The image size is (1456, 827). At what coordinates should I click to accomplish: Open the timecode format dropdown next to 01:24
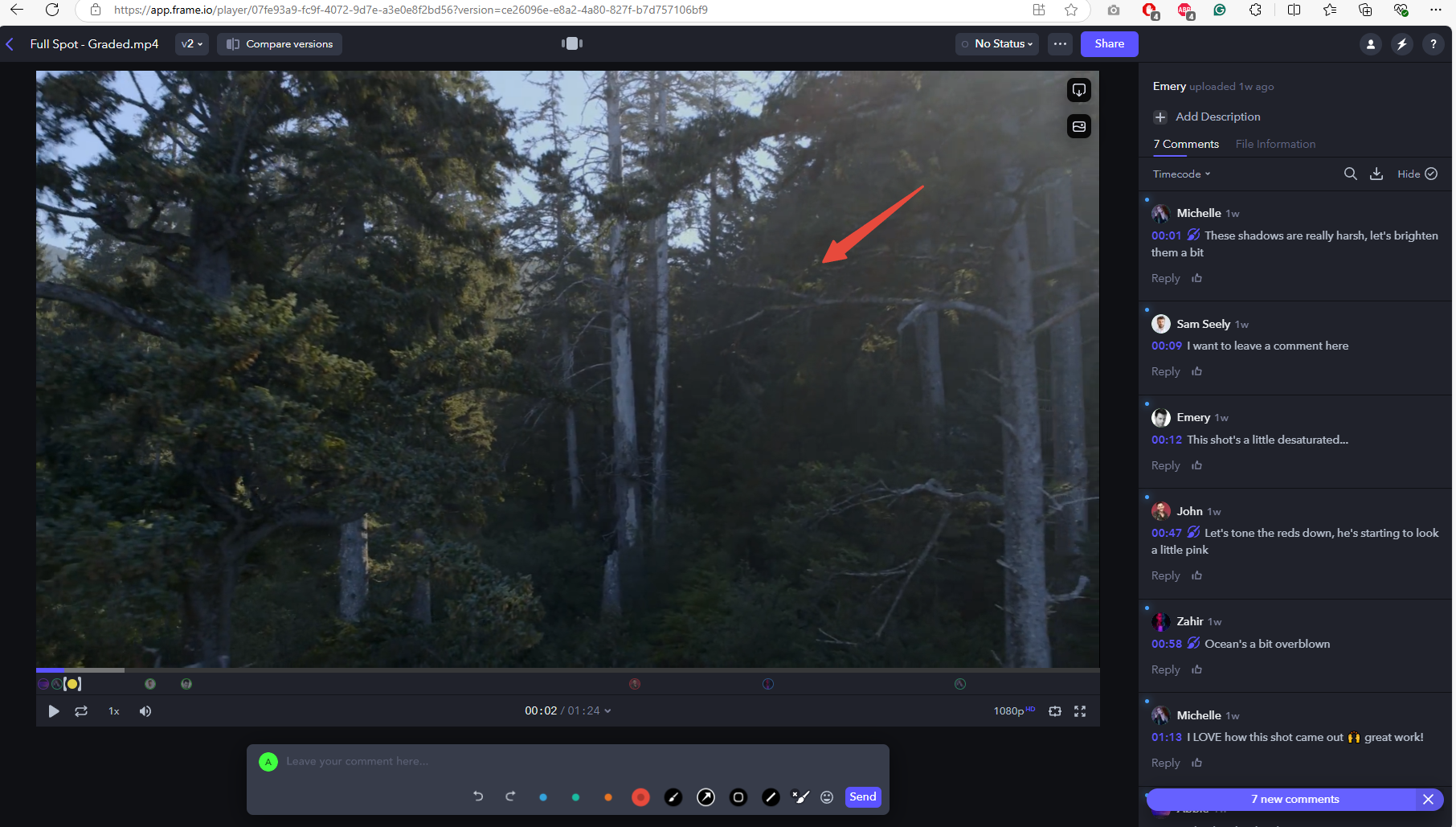tap(607, 711)
